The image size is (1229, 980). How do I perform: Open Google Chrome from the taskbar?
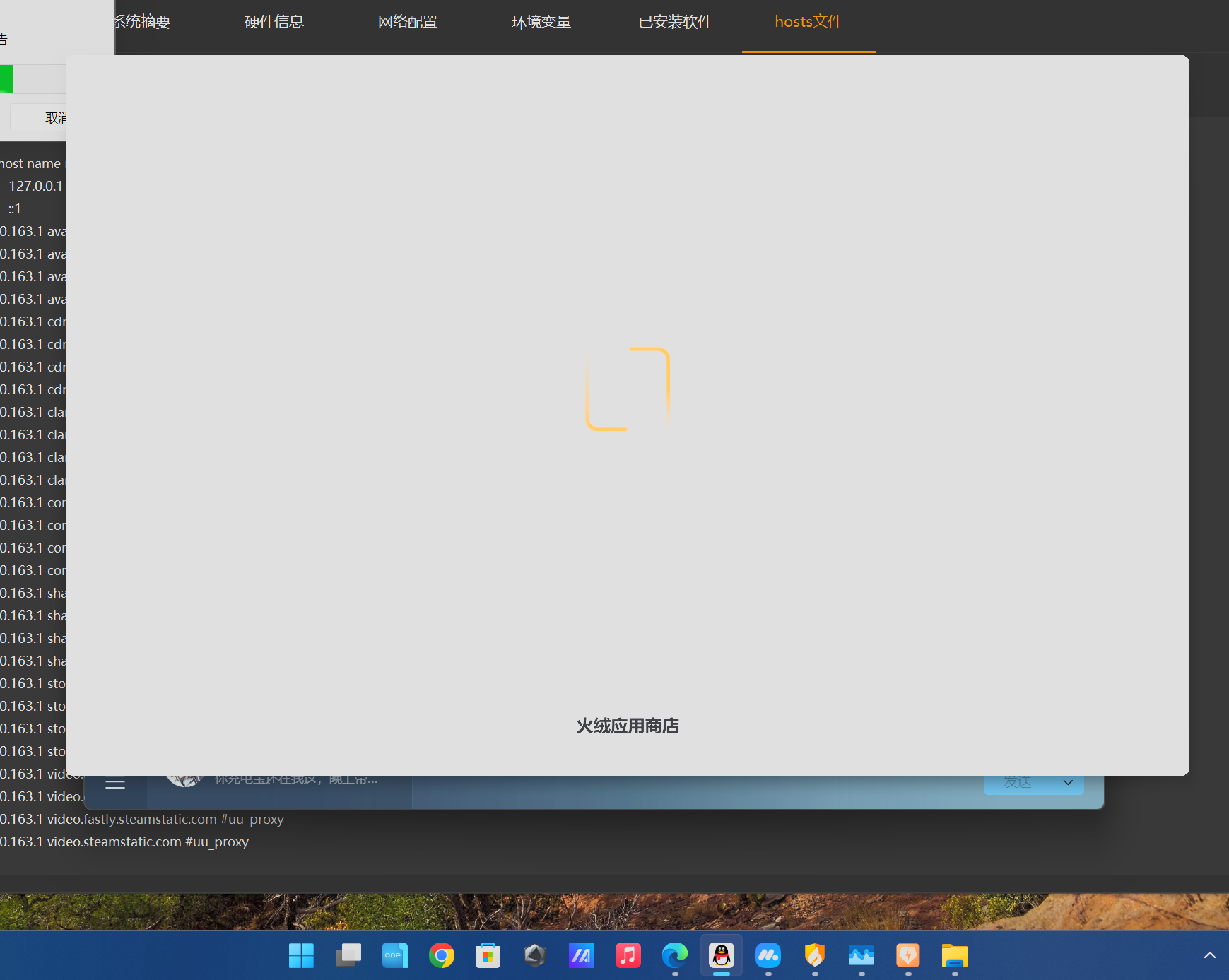[442, 956]
